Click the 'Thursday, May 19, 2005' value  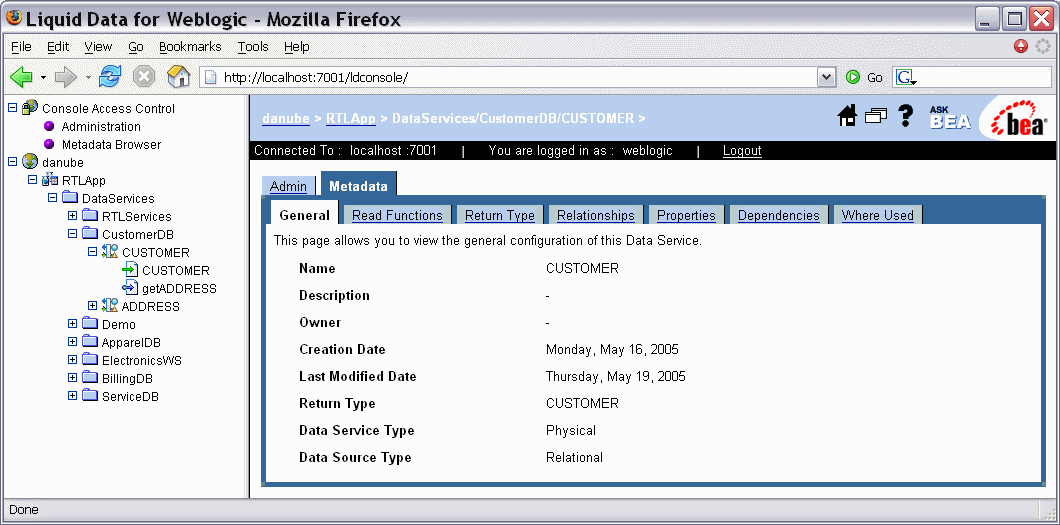(616, 376)
